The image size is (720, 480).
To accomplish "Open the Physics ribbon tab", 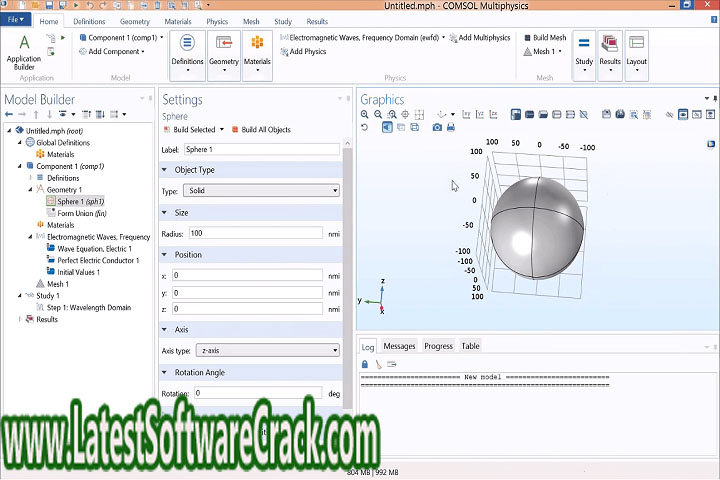I will pos(217,21).
